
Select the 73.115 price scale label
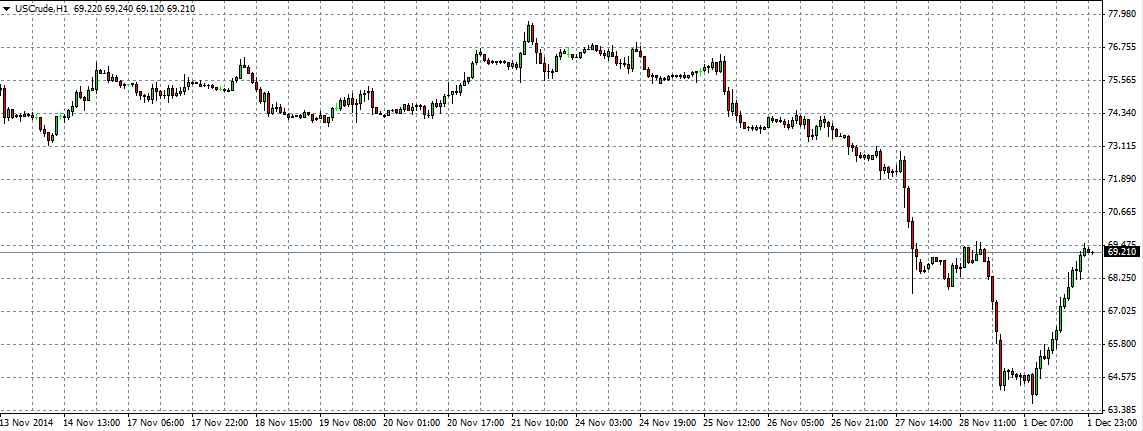[1121, 146]
